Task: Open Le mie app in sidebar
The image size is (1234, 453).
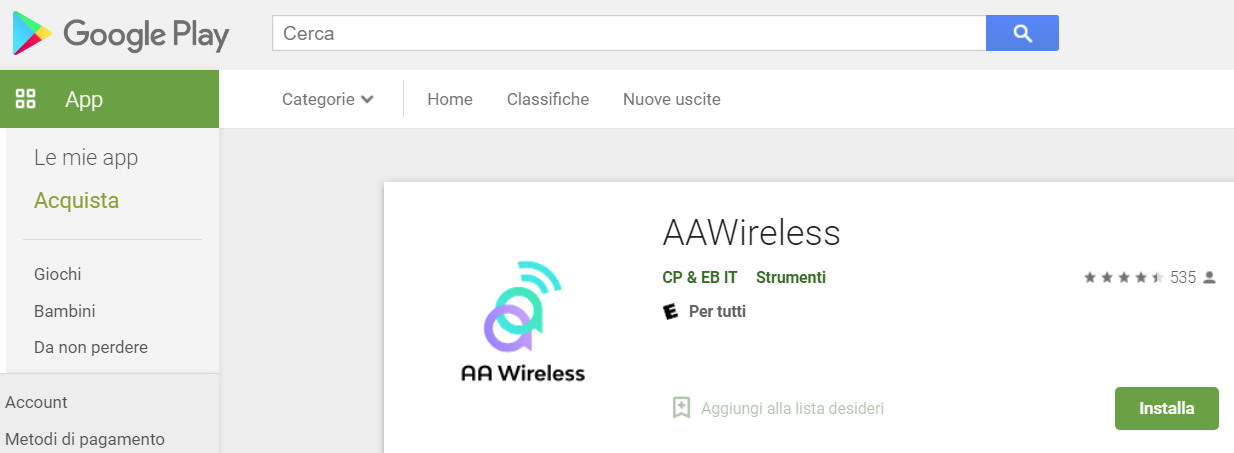Action: pyautogui.click(x=86, y=157)
